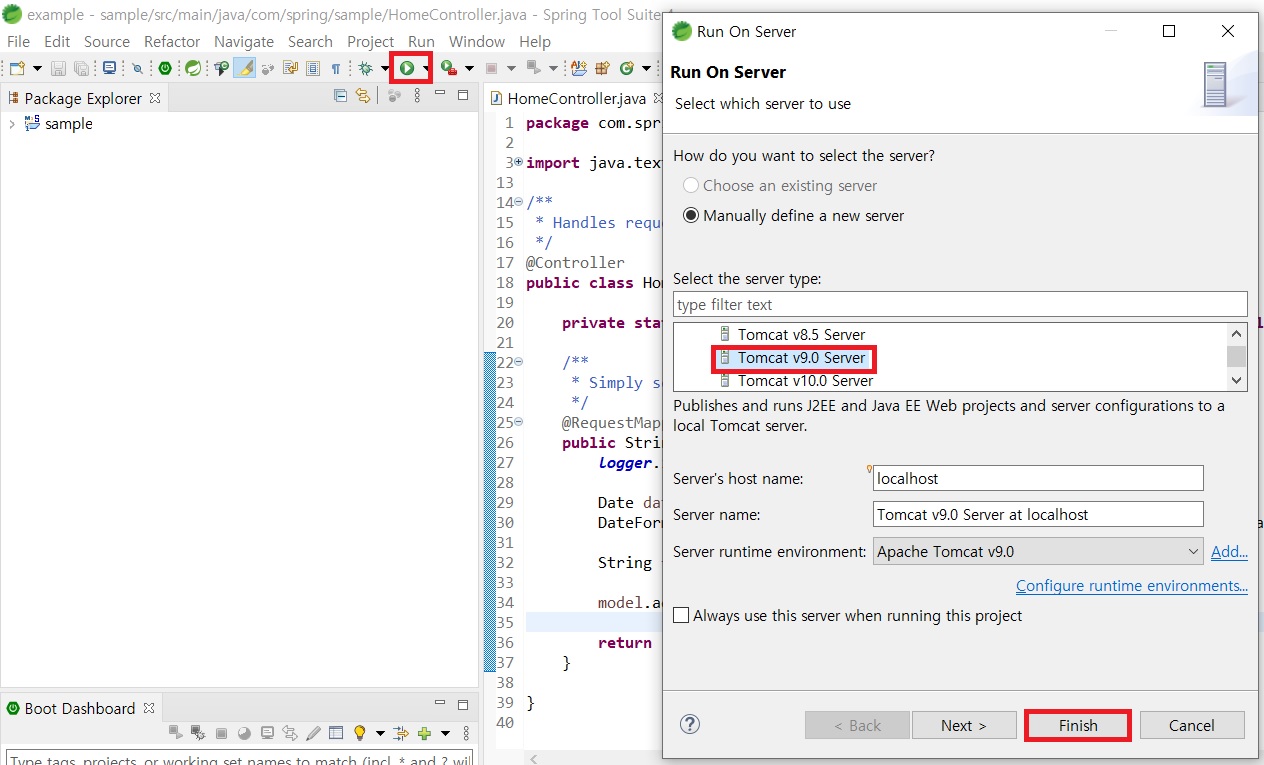Select Manually define a new server
Screen dimensions: 1264x765
pyautogui.click(x=691, y=215)
